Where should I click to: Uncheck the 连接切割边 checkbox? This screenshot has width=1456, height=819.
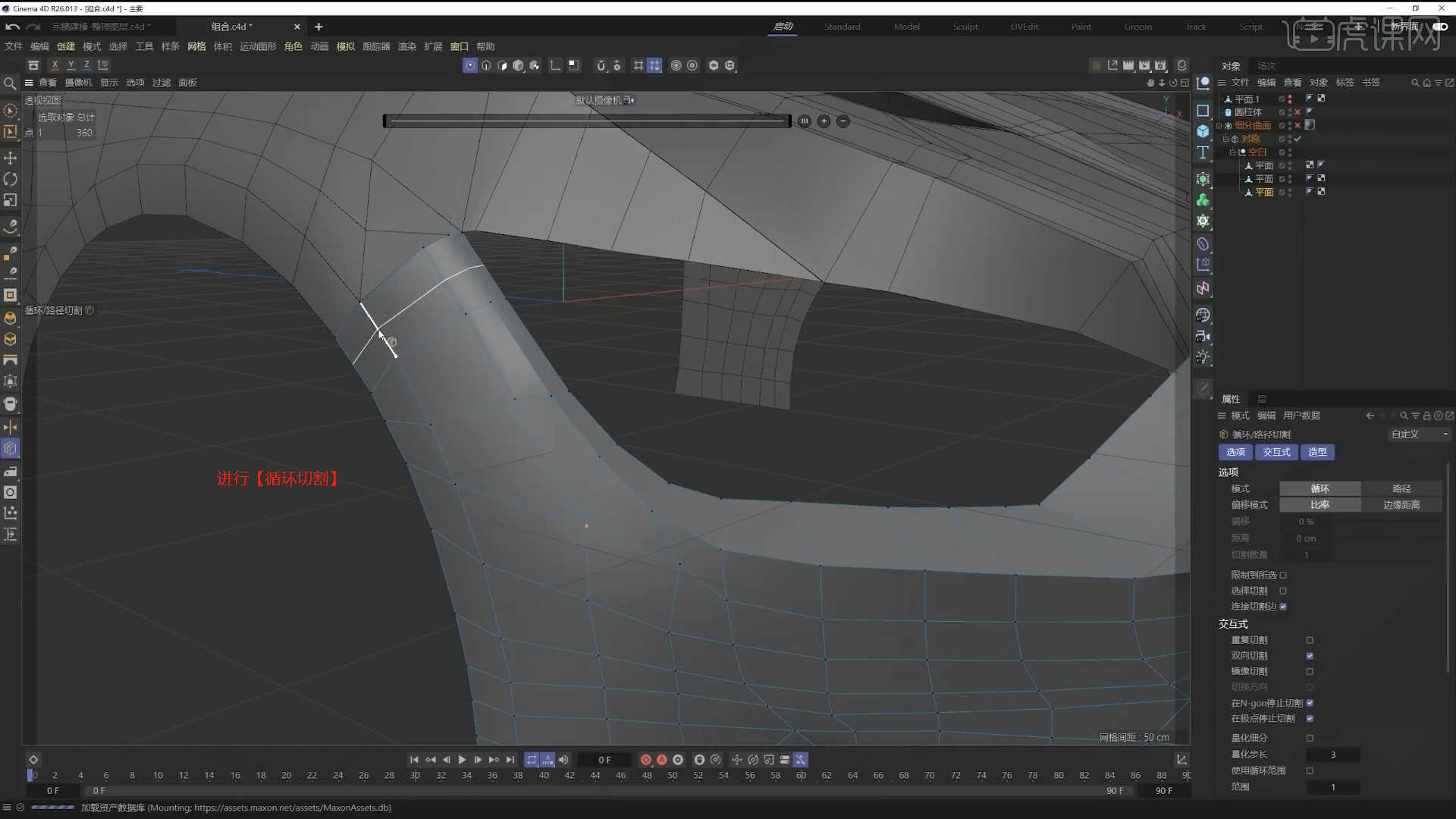point(1283,607)
